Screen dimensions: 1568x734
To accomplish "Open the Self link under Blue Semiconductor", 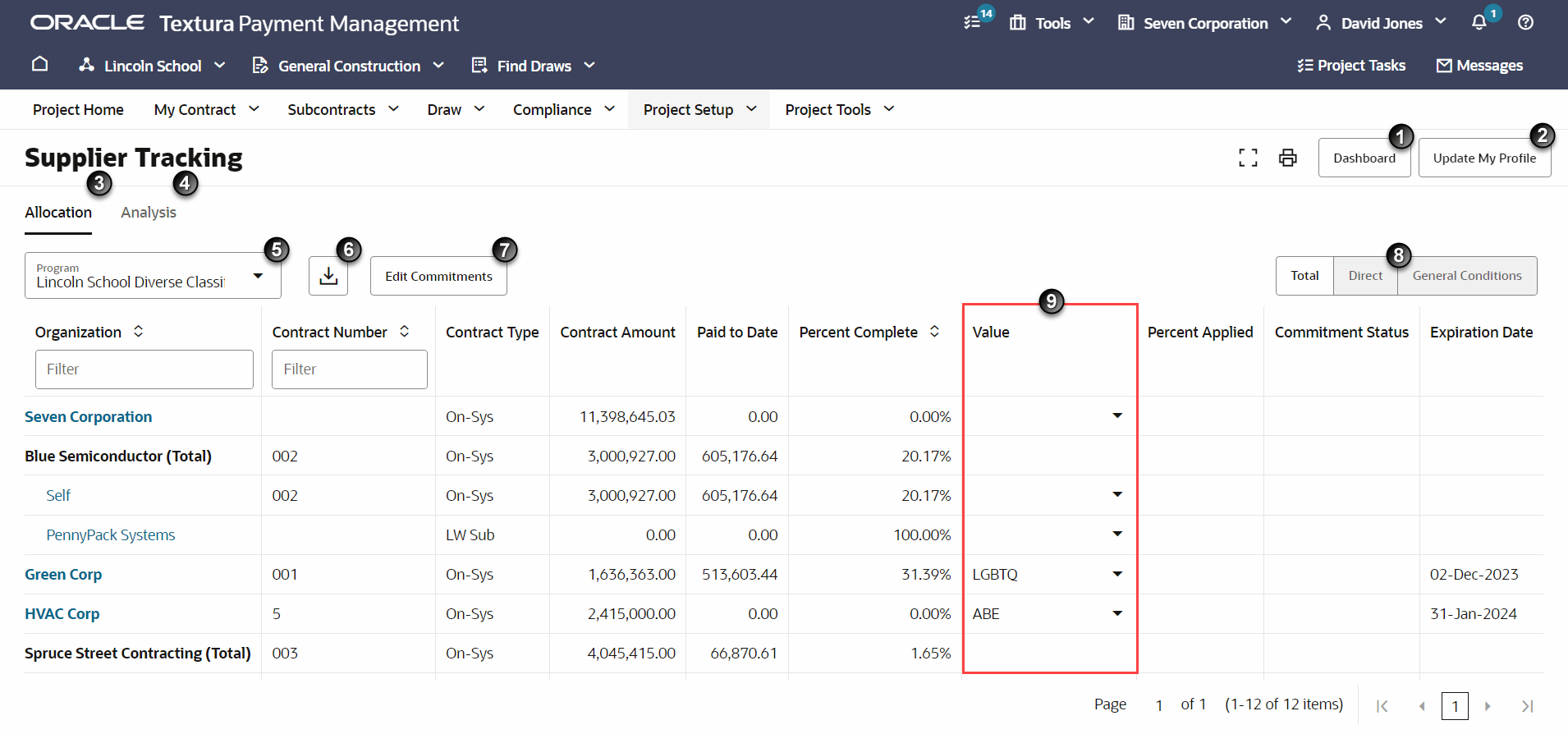I will pos(58,495).
